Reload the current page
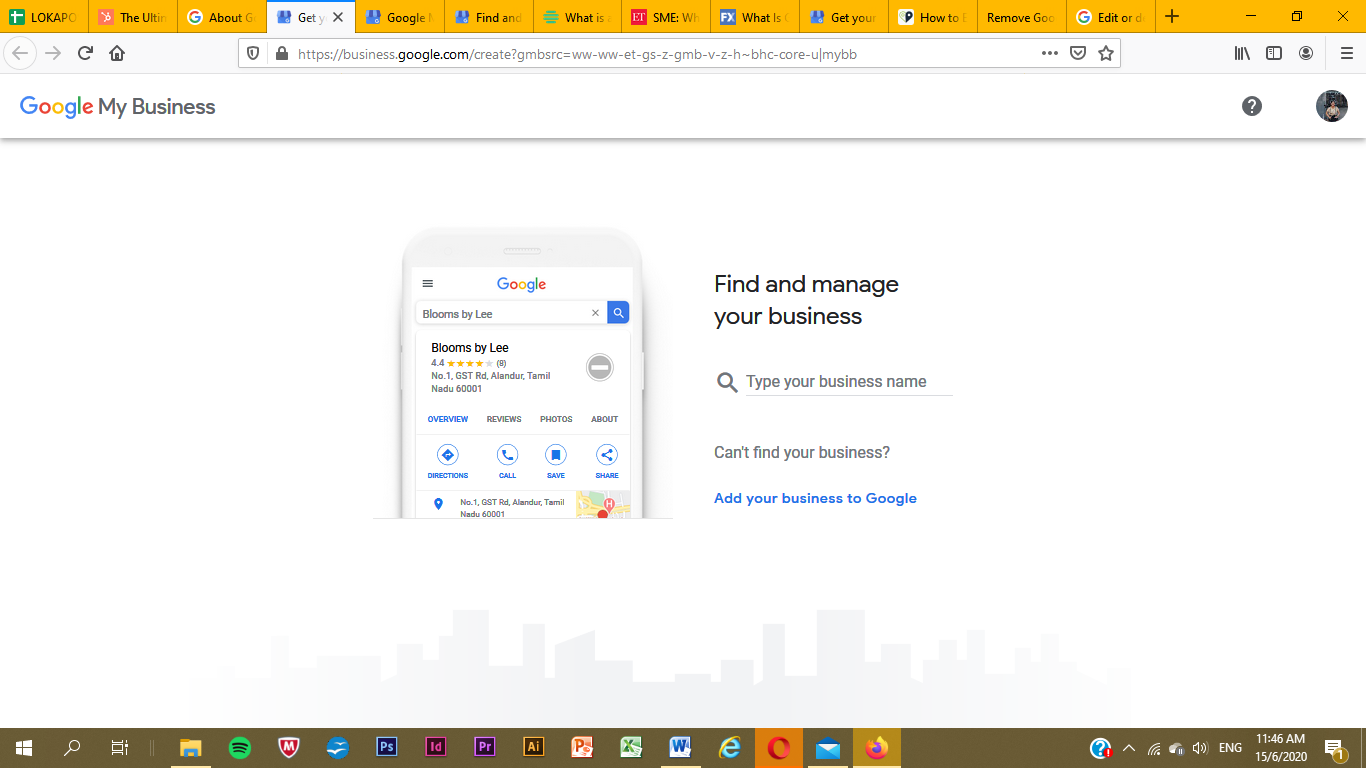Viewport: 1366px width, 768px height. [85, 53]
